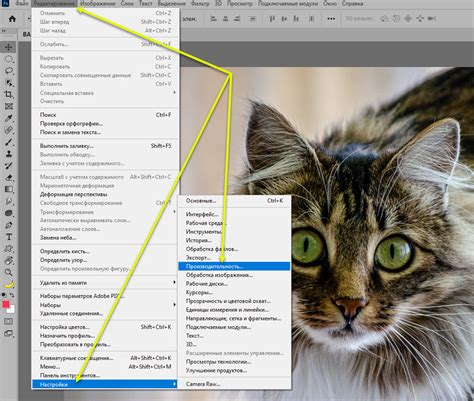Image resolution: width=474 pixels, height=401 pixels.
Task: Pick the Eyedropper tool
Action: click(x=9, y=118)
